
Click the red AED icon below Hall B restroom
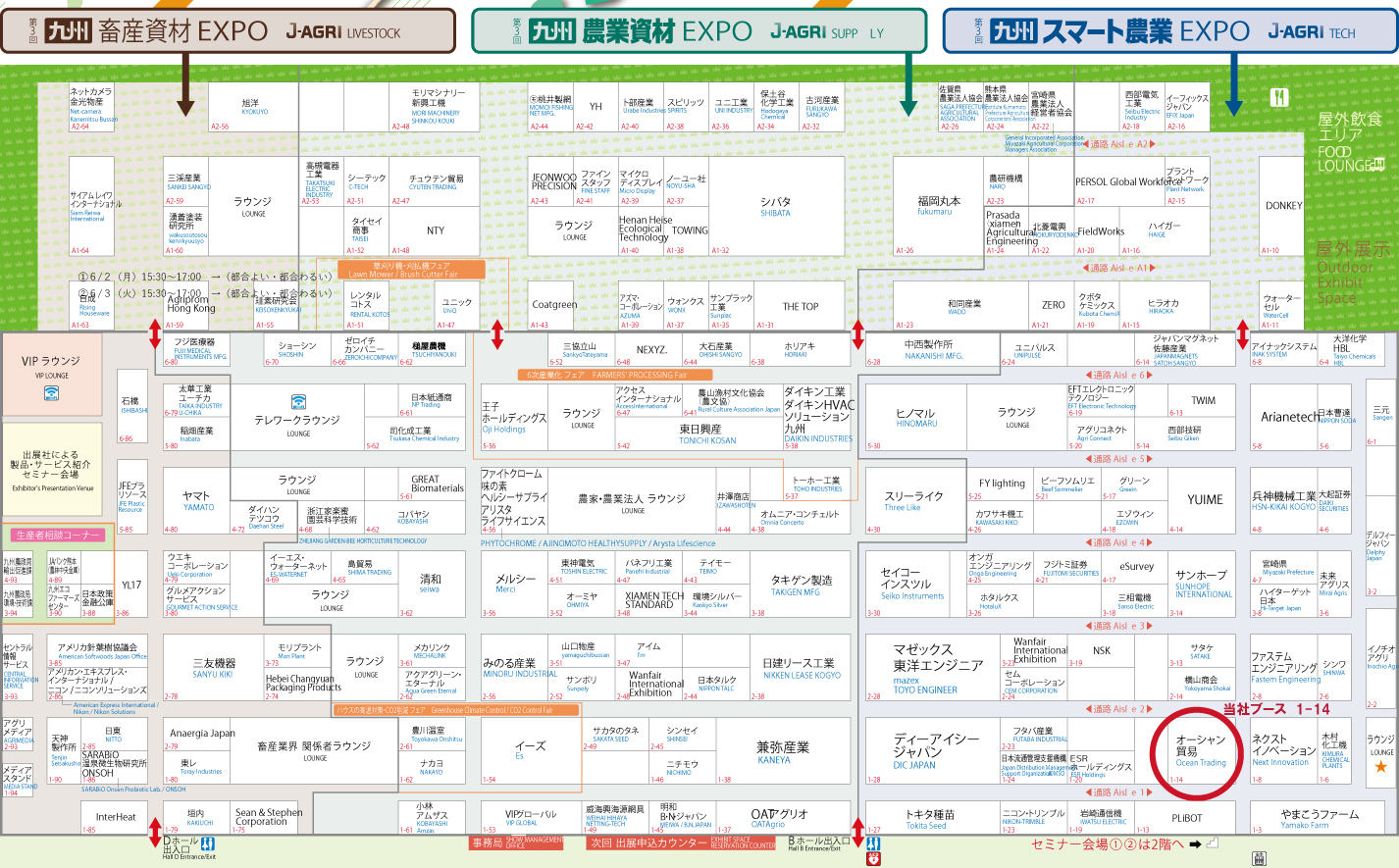873,859
